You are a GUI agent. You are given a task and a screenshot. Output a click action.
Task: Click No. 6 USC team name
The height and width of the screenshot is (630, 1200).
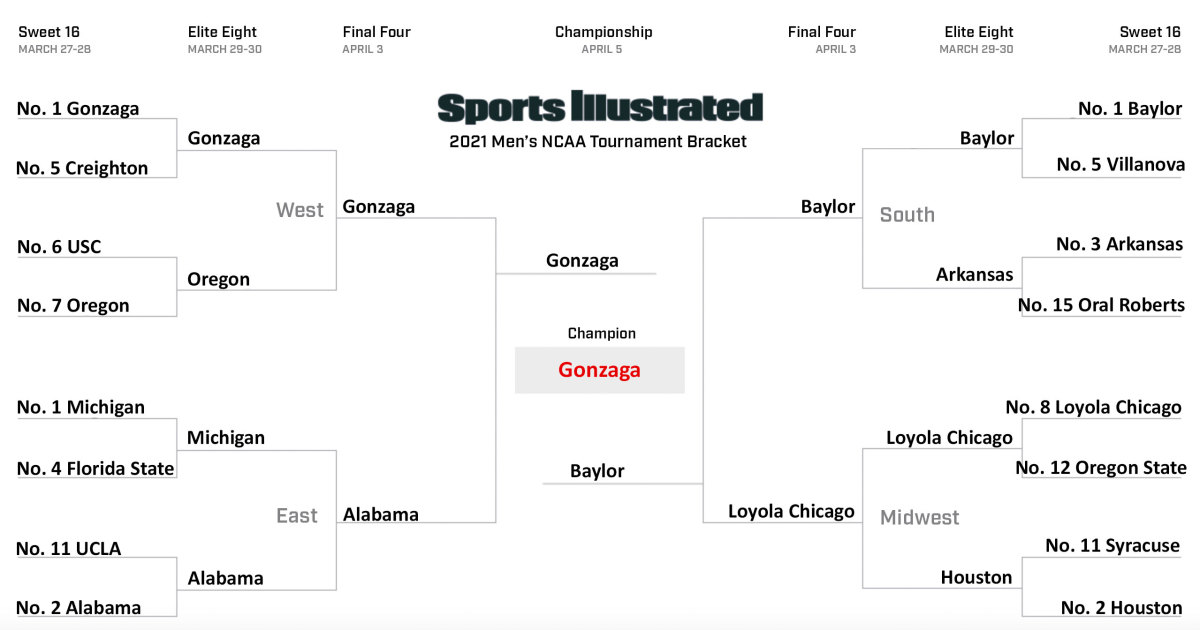59,247
